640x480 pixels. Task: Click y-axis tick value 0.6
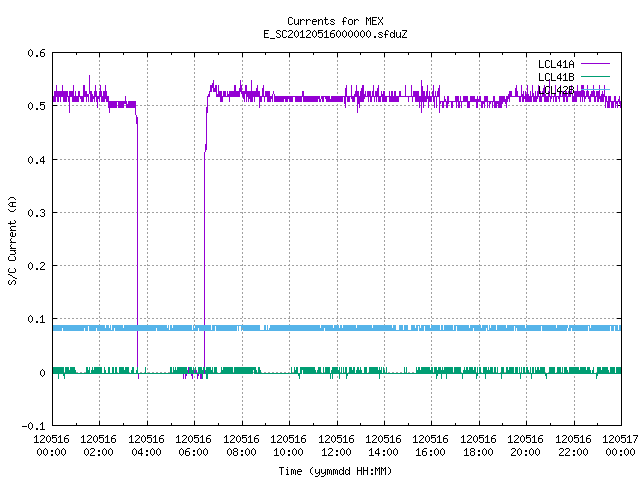[36, 53]
